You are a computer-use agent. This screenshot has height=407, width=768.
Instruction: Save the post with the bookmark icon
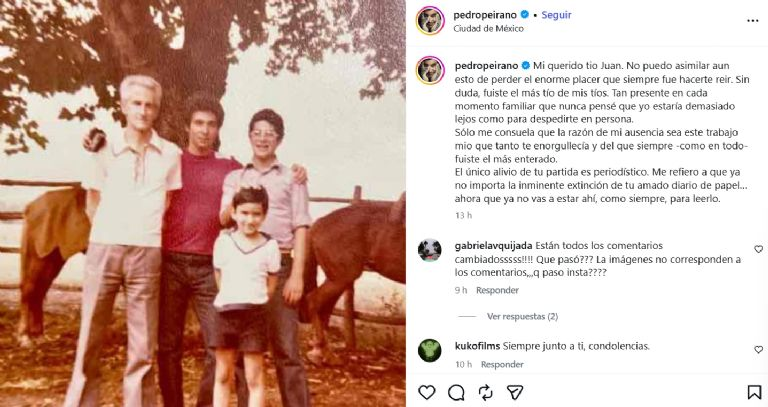pyautogui.click(x=754, y=392)
